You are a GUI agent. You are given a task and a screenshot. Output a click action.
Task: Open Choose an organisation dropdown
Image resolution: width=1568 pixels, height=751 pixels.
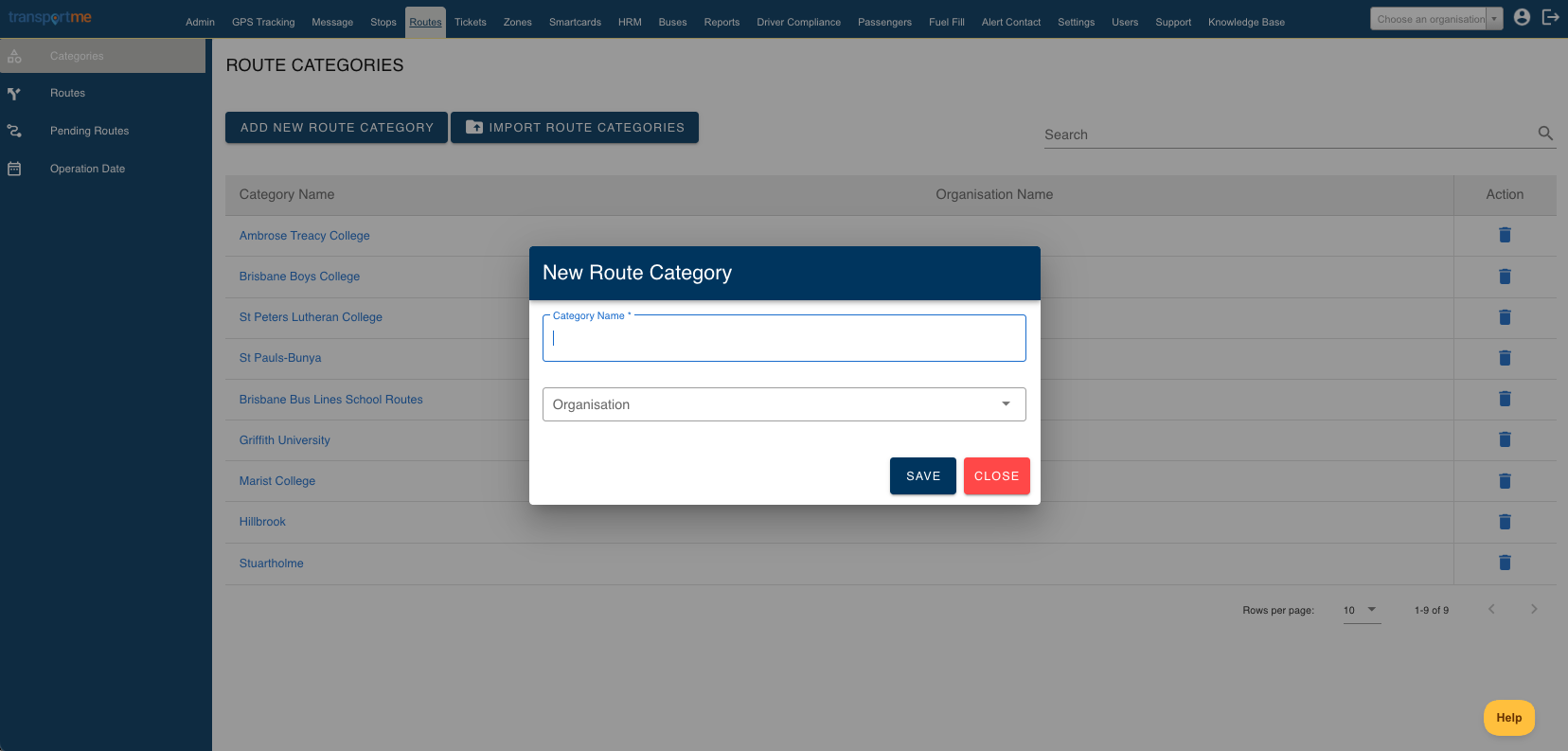[x=1436, y=19]
